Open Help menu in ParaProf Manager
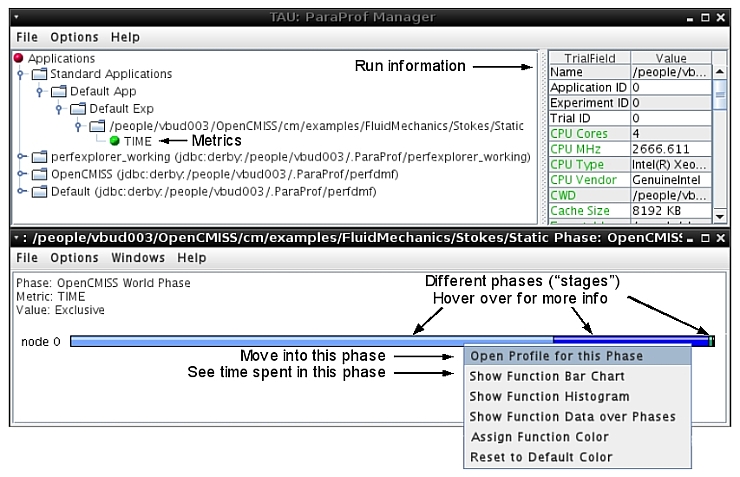Viewport: 740px width, 477px height. [x=125, y=37]
